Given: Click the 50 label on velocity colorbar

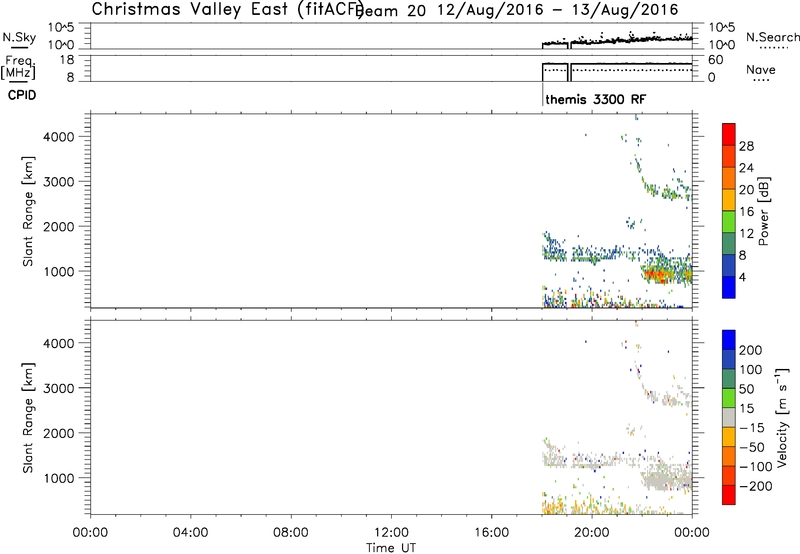Looking at the screenshot, I should pyautogui.click(x=746, y=389).
